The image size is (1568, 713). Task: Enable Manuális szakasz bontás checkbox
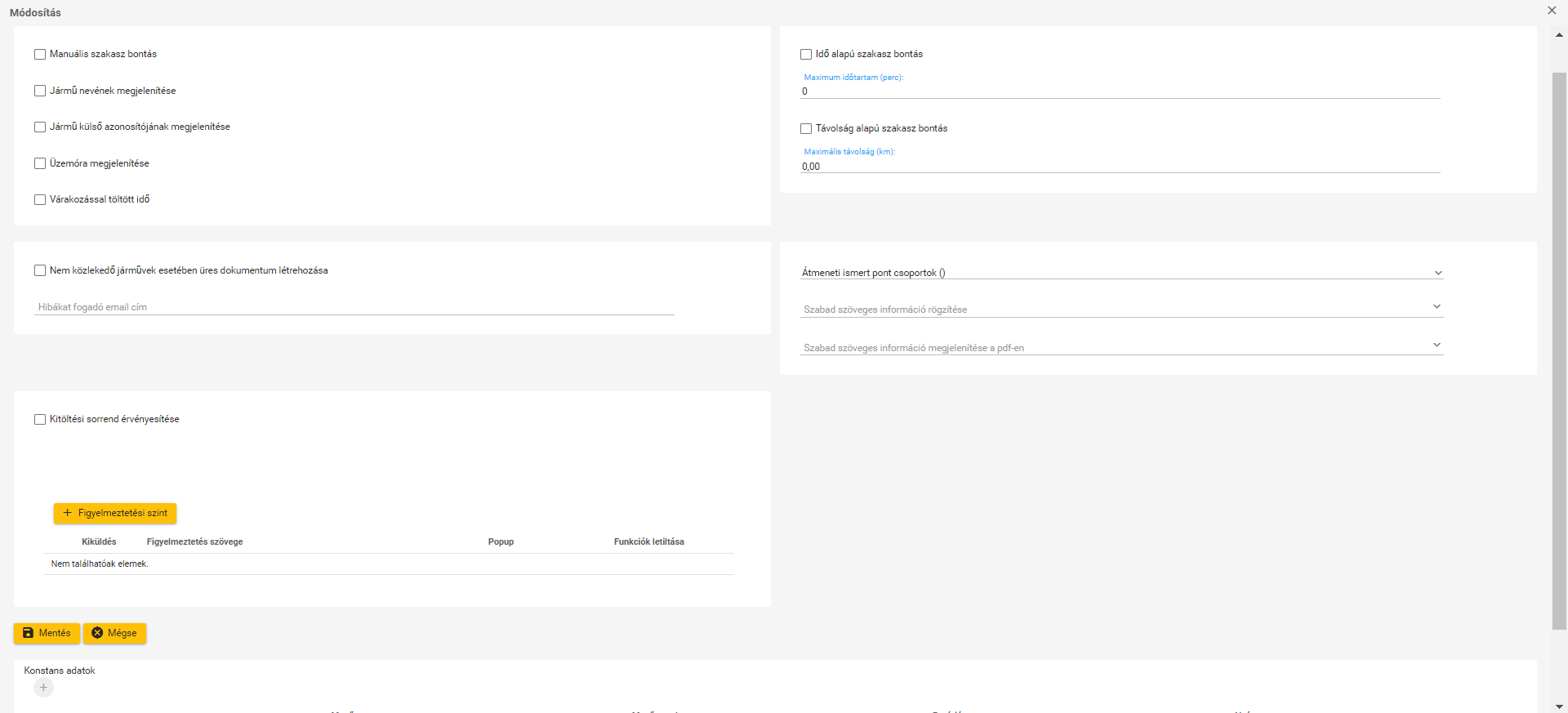point(40,55)
